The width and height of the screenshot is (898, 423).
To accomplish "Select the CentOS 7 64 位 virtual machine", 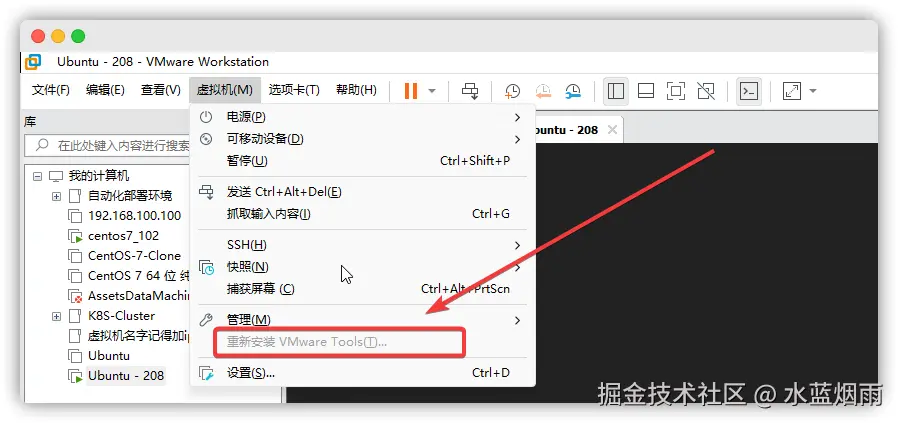I will [x=139, y=276].
